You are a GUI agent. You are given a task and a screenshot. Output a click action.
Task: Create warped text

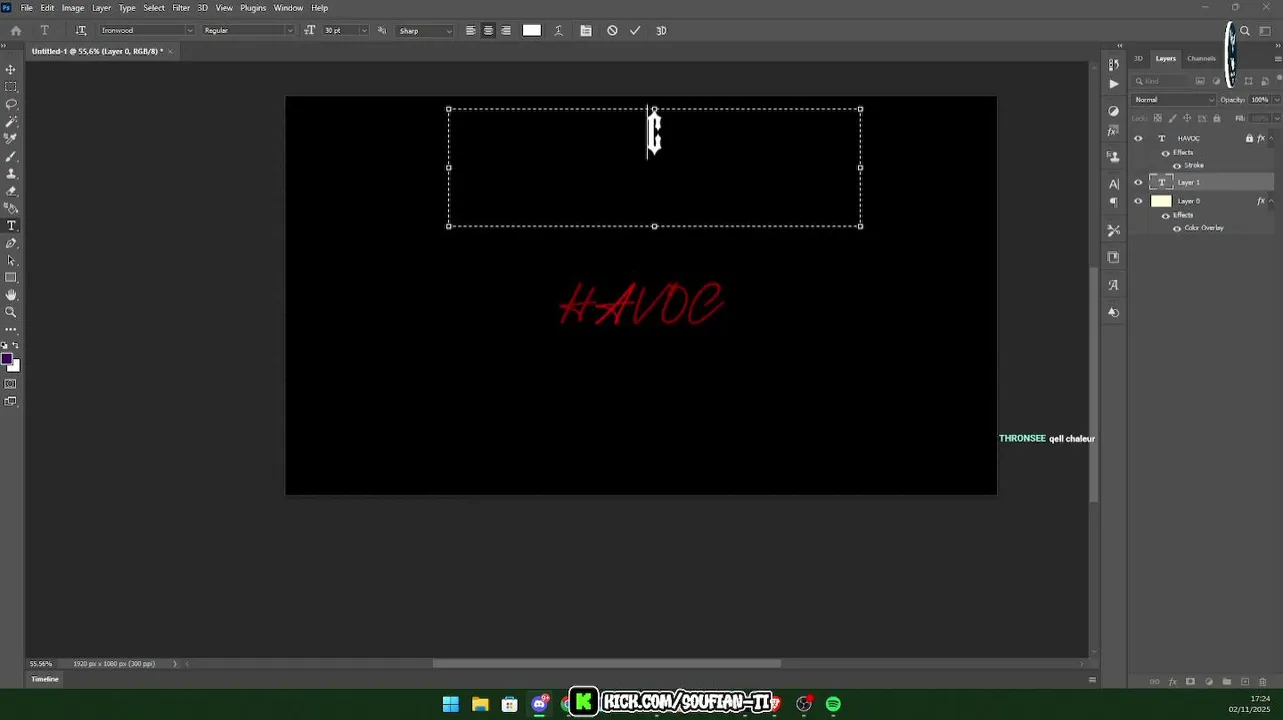click(x=558, y=31)
